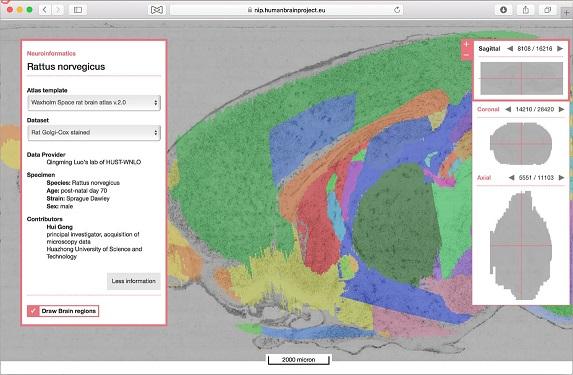Click the Strain: Sprague Dawley text
Image resolution: width=573 pixels, height=375 pixels.
point(78,198)
